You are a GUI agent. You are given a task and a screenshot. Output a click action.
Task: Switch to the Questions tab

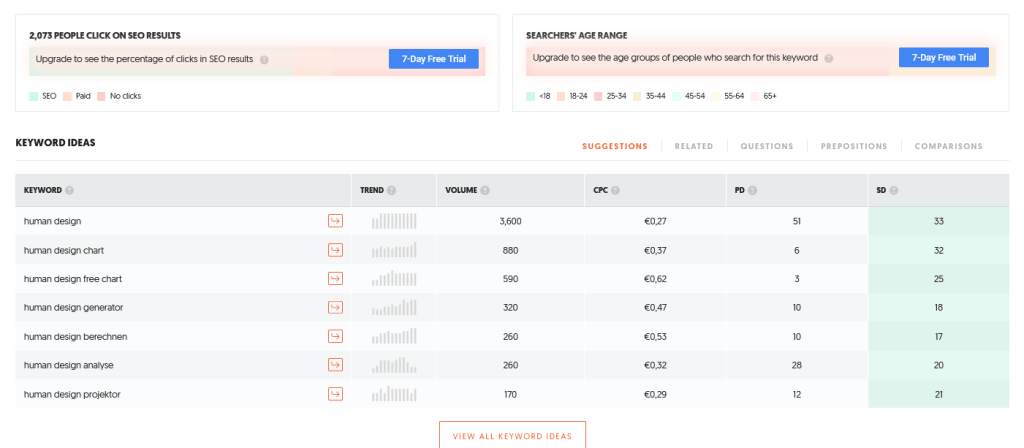[x=766, y=146]
